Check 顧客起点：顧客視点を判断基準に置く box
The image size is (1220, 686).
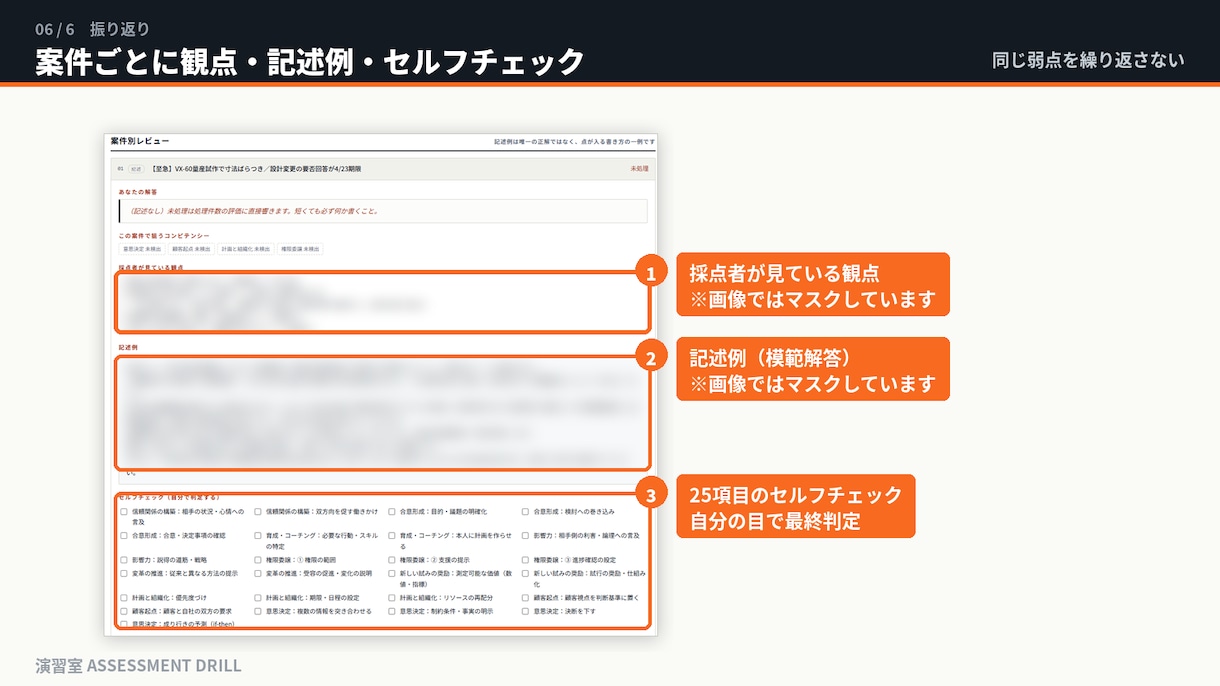pos(526,598)
